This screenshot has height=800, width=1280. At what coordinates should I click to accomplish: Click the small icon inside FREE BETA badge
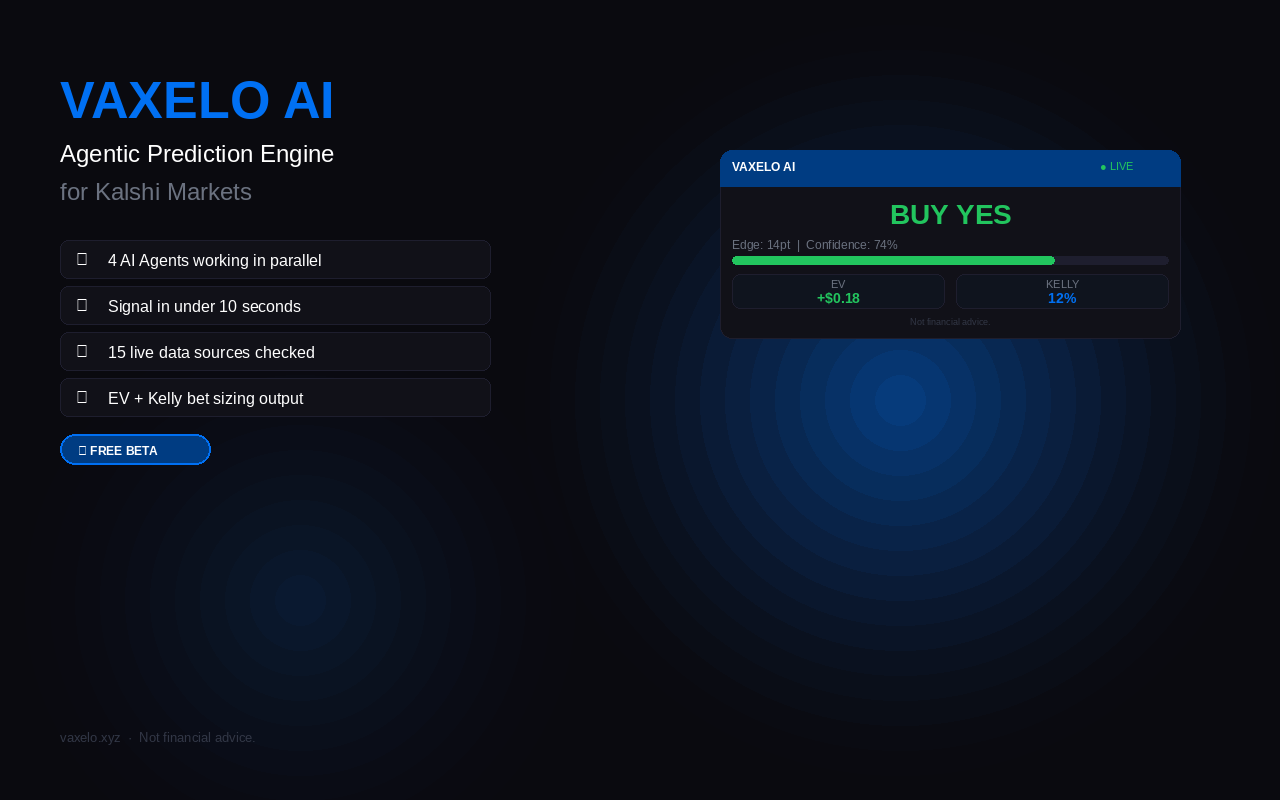point(82,451)
